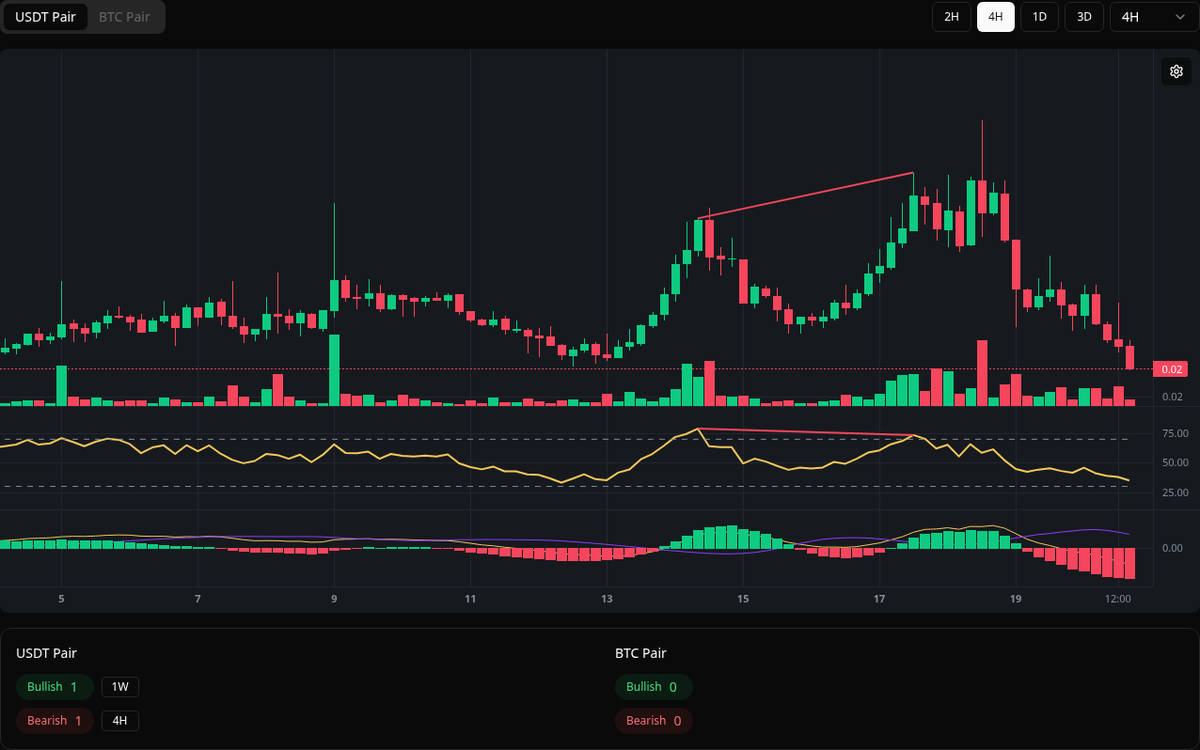Click the yellow RSI line at its peak
This screenshot has height=750, width=1200.
pyautogui.click(x=699, y=428)
